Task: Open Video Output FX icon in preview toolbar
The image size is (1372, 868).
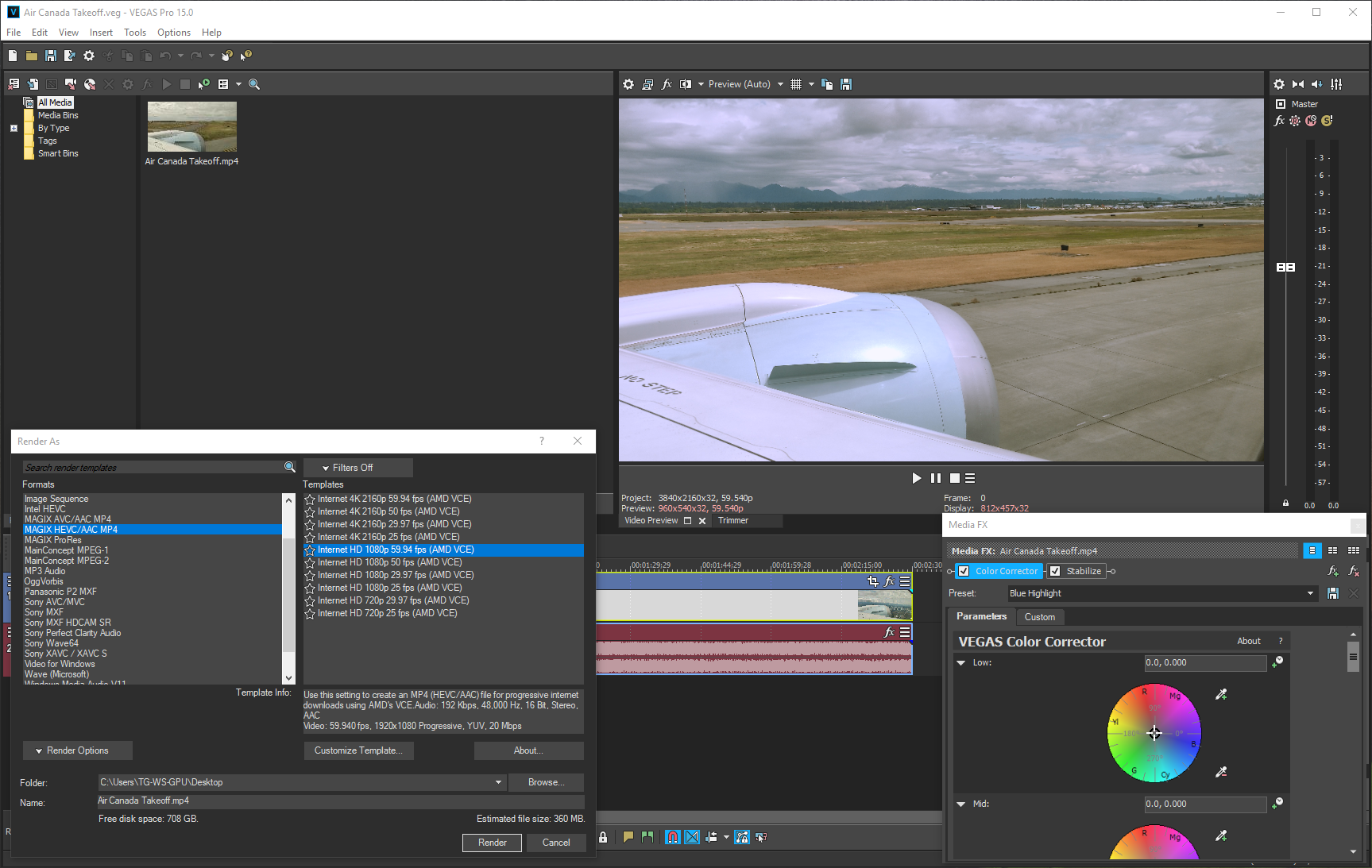Action: point(667,84)
